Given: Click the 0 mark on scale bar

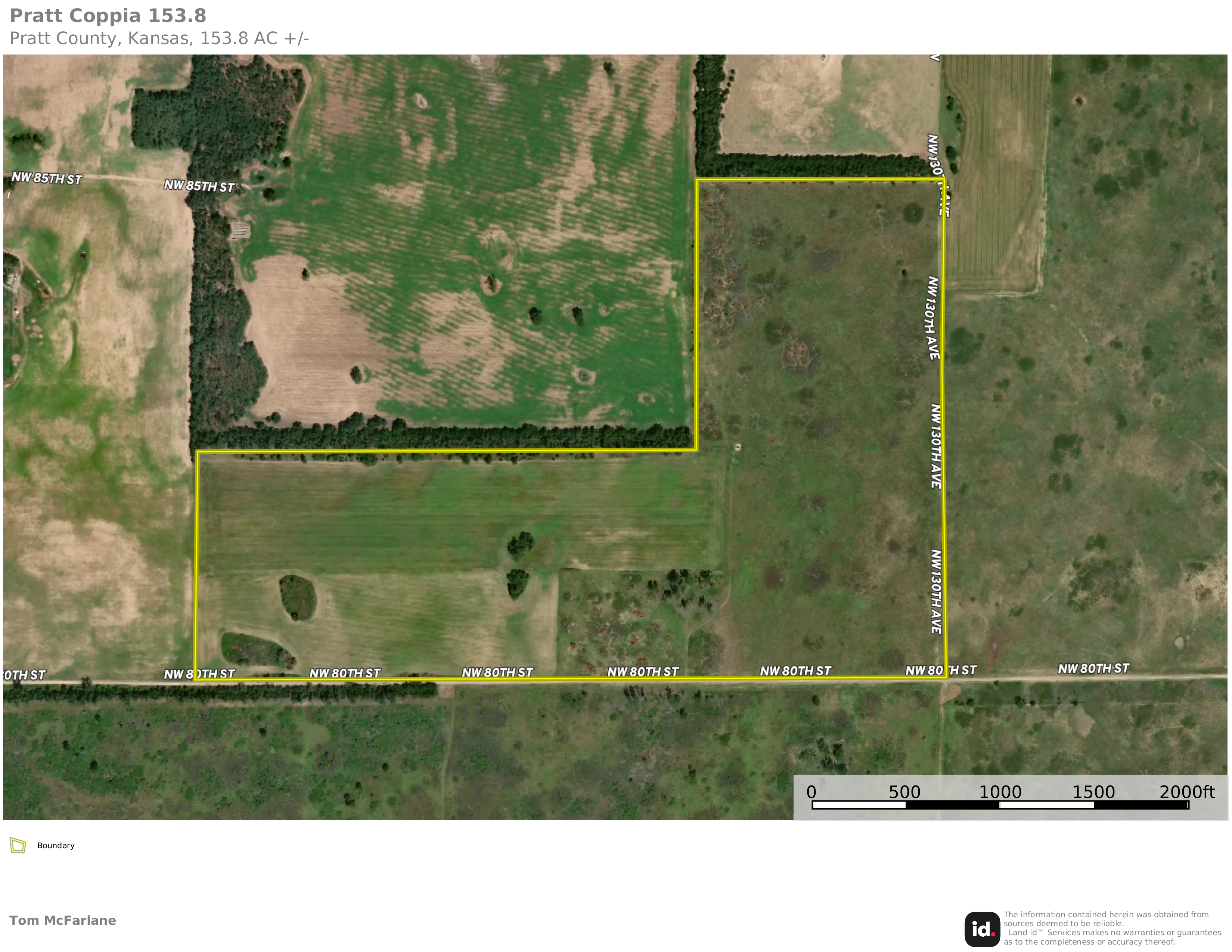Looking at the screenshot, I should click(x=811, y=792).
